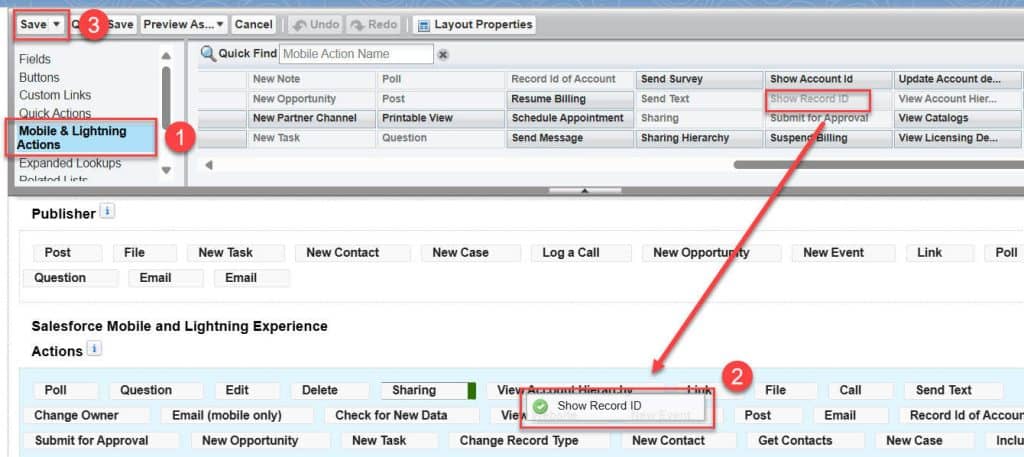Select Fields in the palette list

[x=35, y=59]
